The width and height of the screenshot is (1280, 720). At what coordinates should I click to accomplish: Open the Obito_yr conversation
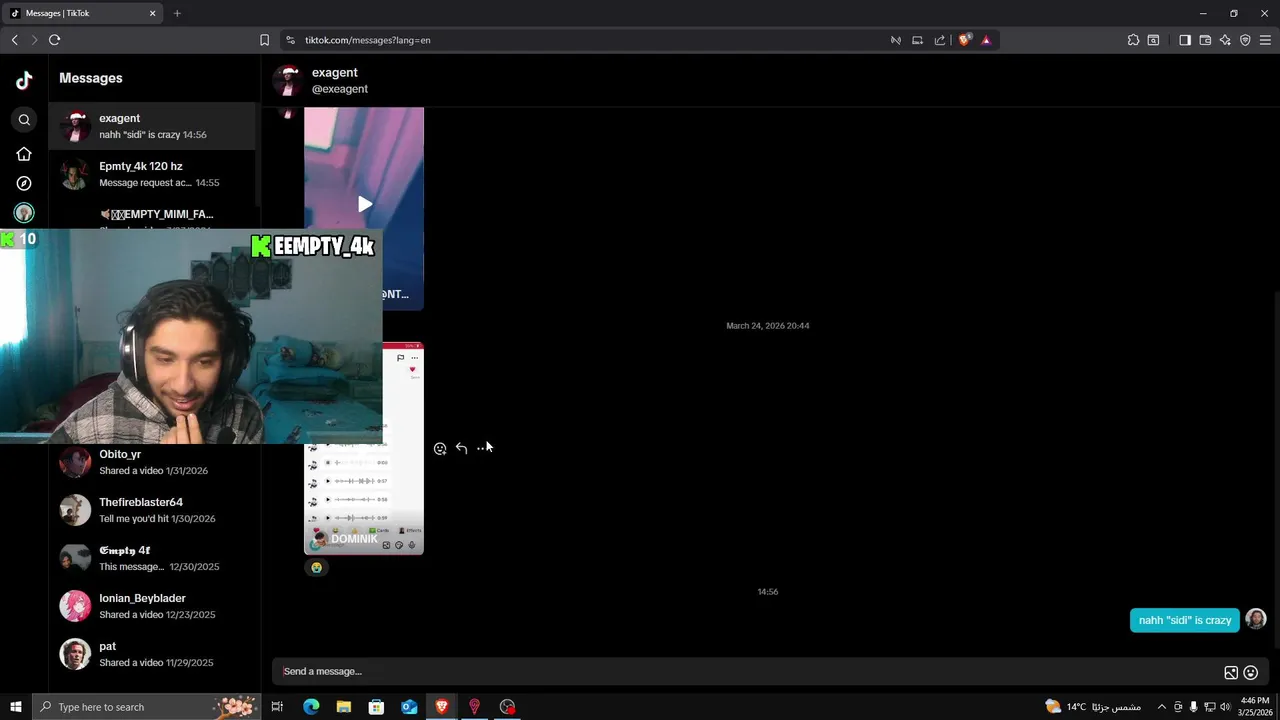point(152,462)
